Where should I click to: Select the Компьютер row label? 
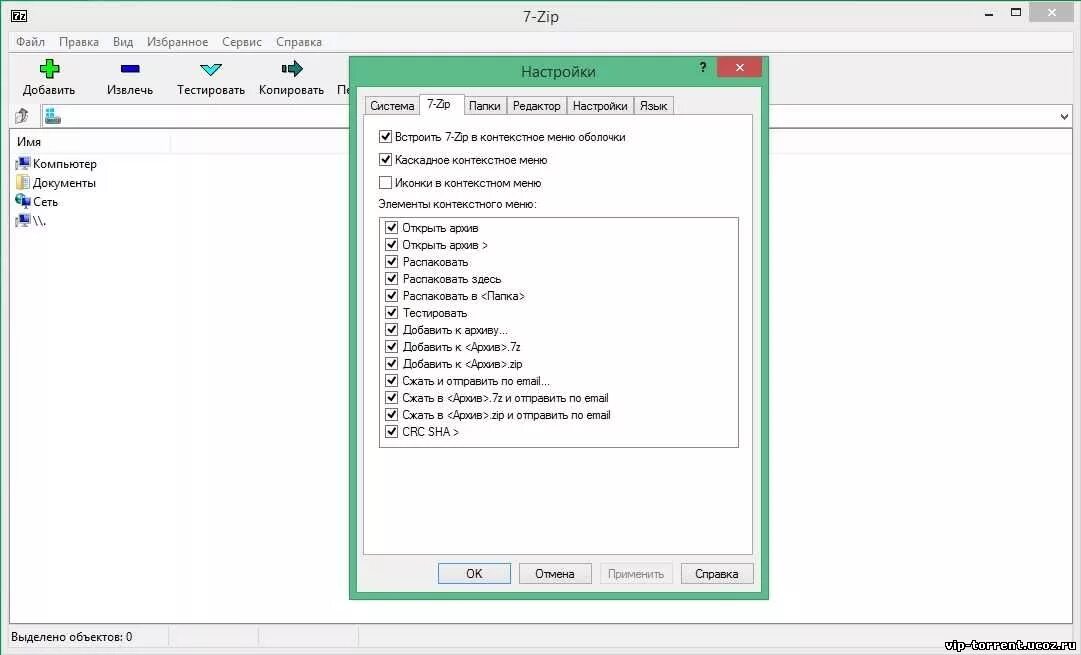[65, 164]
